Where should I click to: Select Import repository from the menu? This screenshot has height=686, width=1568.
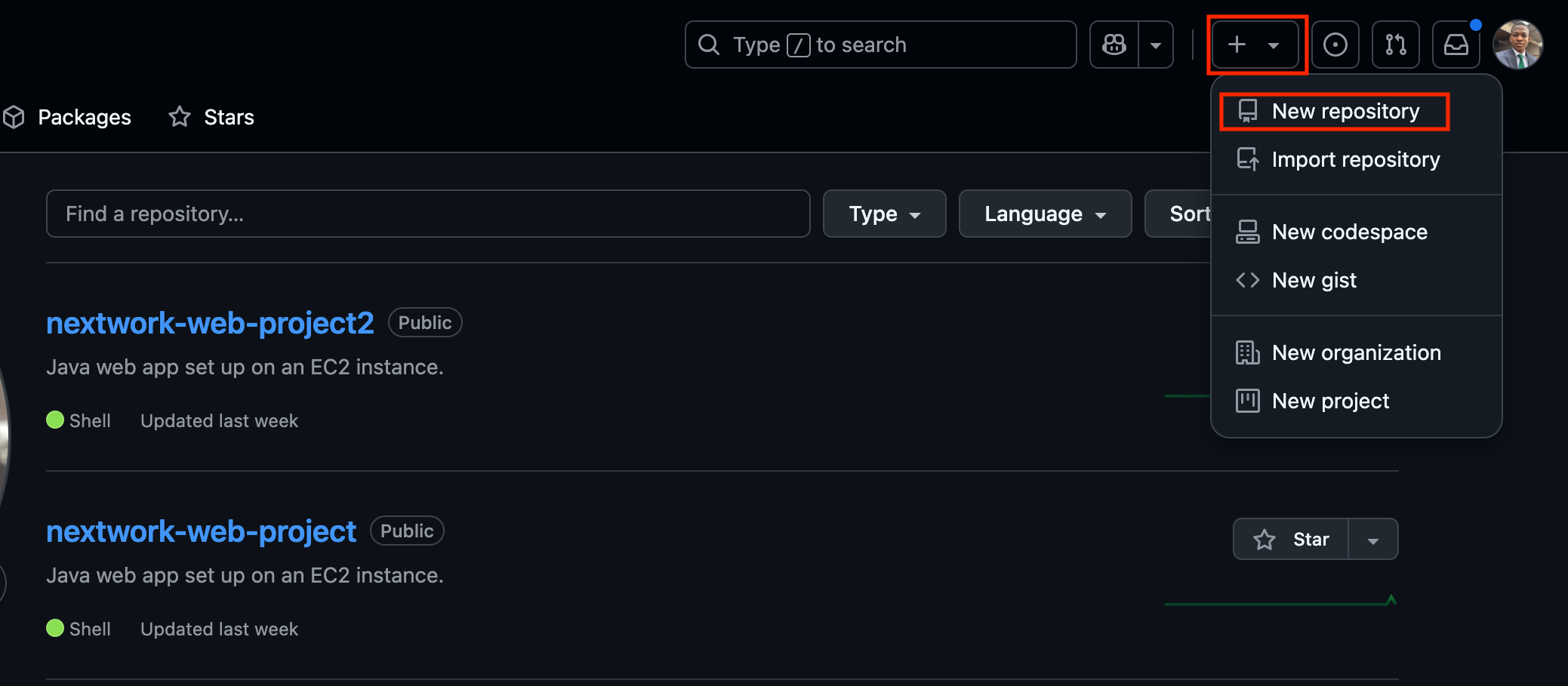pos(1356,159)
